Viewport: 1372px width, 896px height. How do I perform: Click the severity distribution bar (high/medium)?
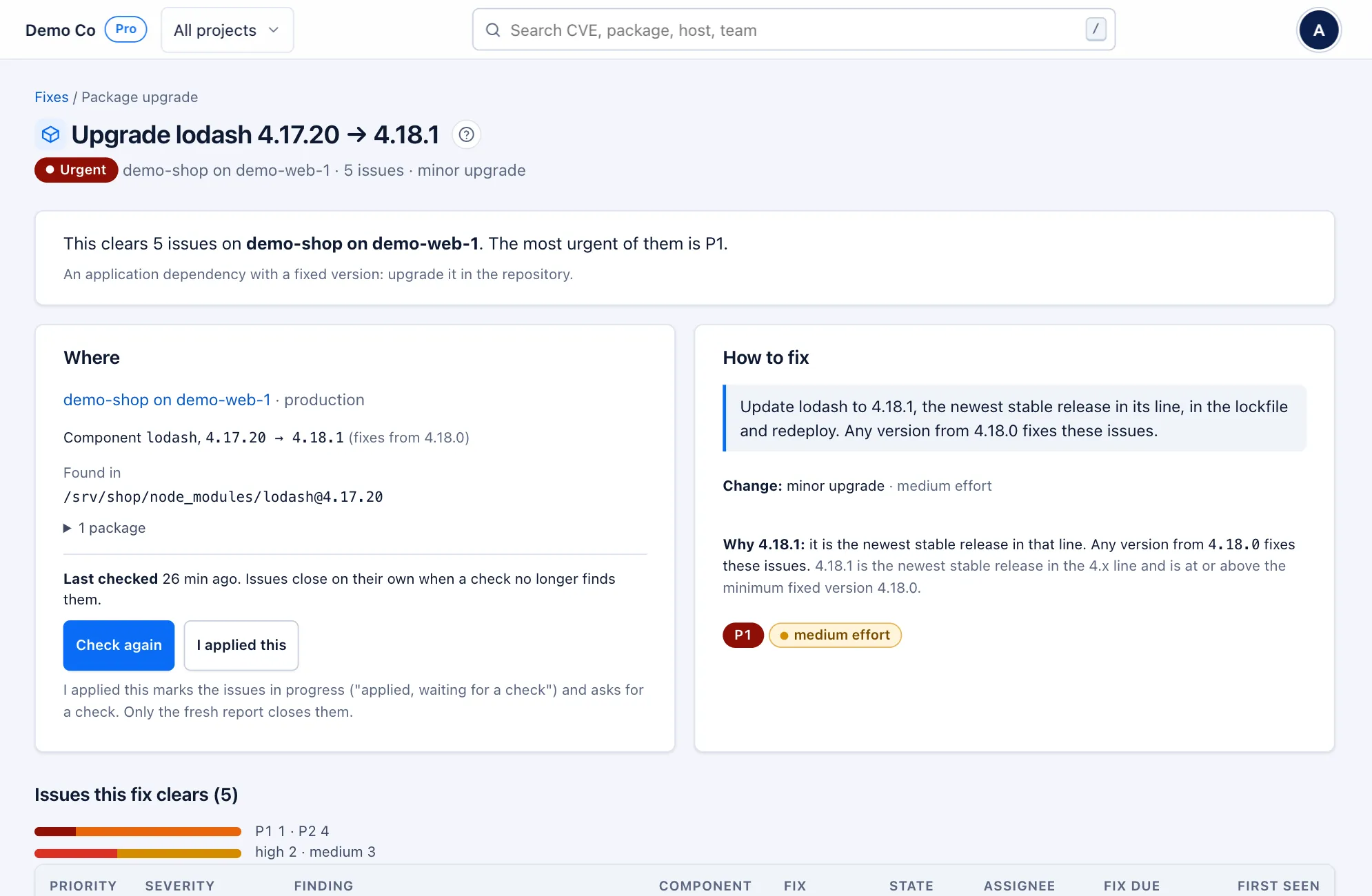pyautogui.click(x=138, y=853)
